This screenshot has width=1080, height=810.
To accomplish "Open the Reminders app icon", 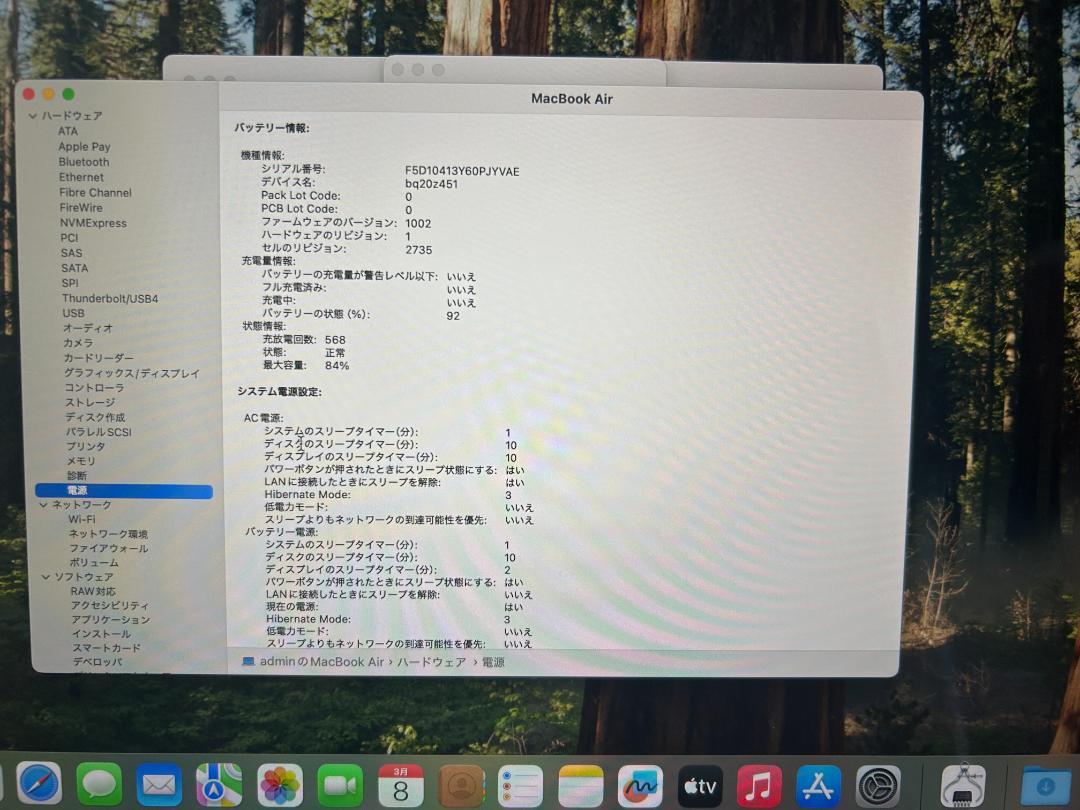I will [521, 786].
